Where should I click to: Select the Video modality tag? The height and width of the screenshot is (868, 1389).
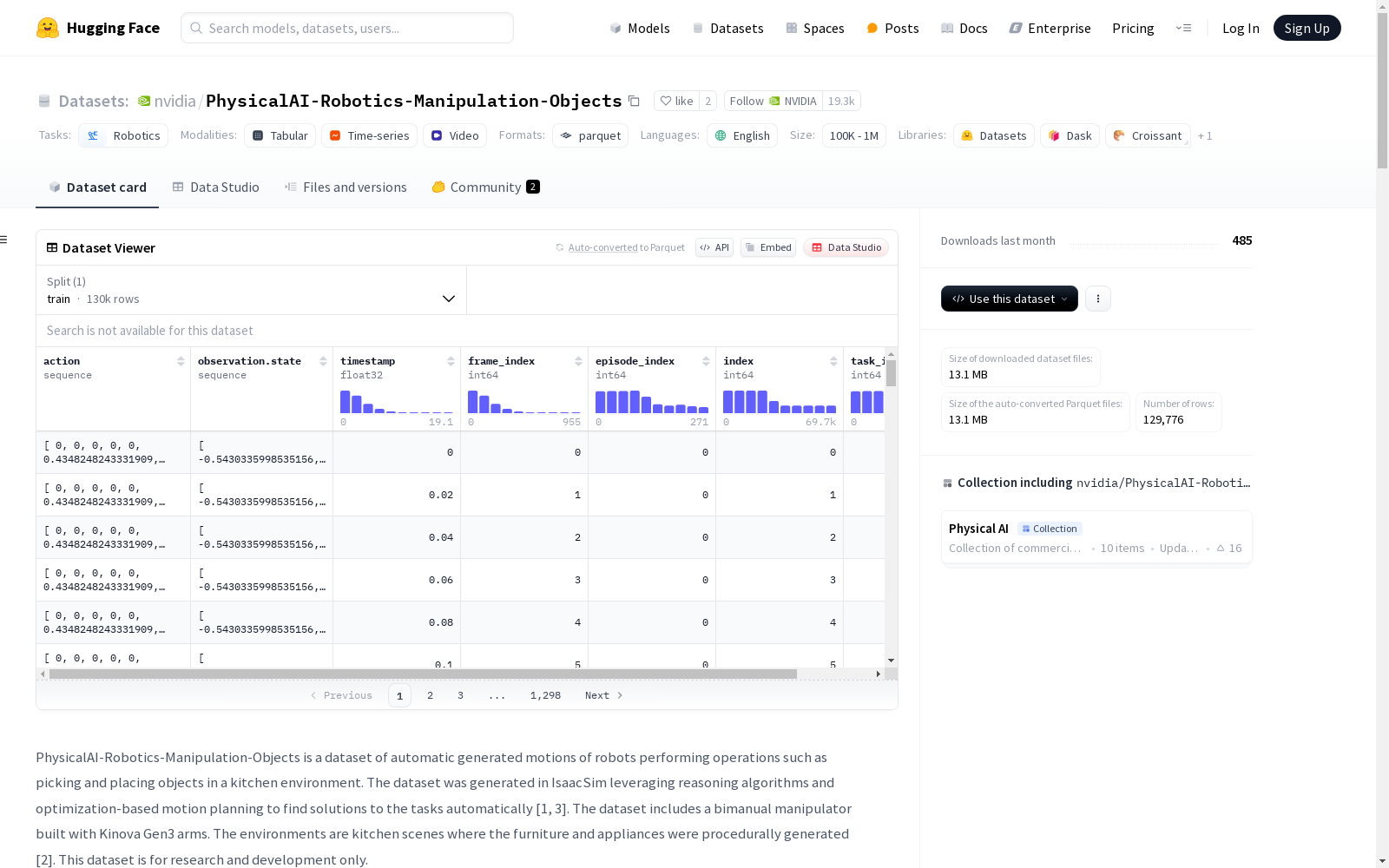coord(455,135)
